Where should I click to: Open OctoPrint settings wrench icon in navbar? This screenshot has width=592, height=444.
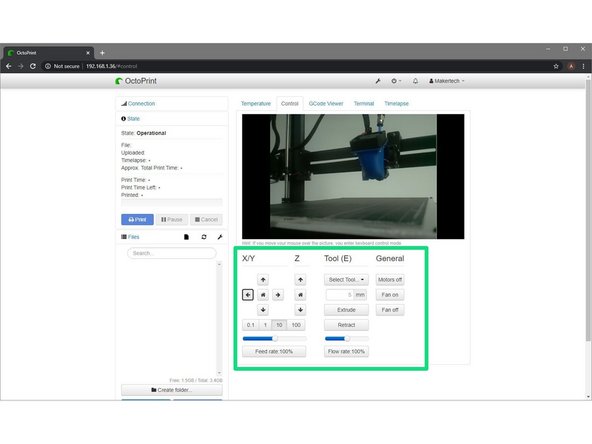(378, 81)
